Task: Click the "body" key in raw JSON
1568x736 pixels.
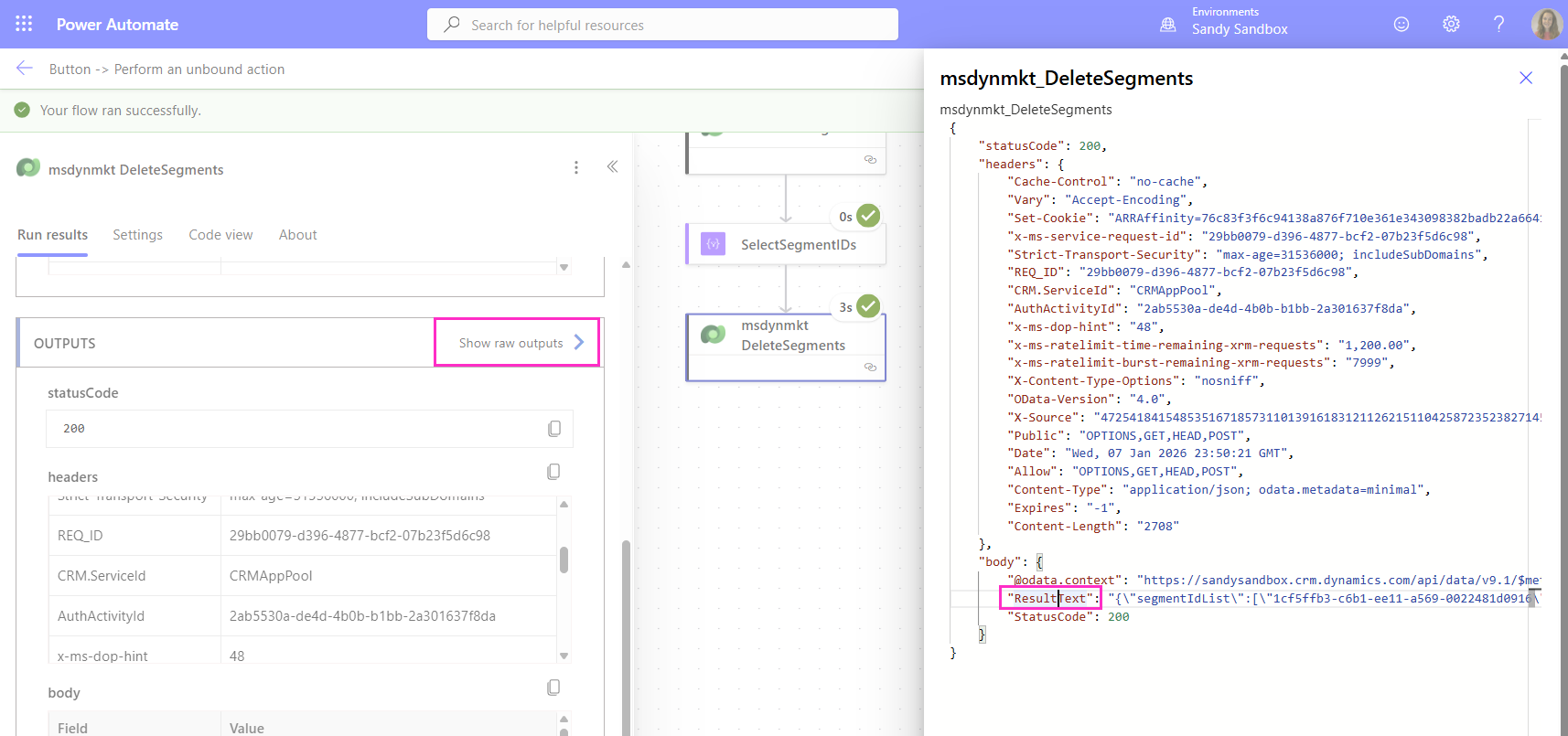Action: 1000,561
